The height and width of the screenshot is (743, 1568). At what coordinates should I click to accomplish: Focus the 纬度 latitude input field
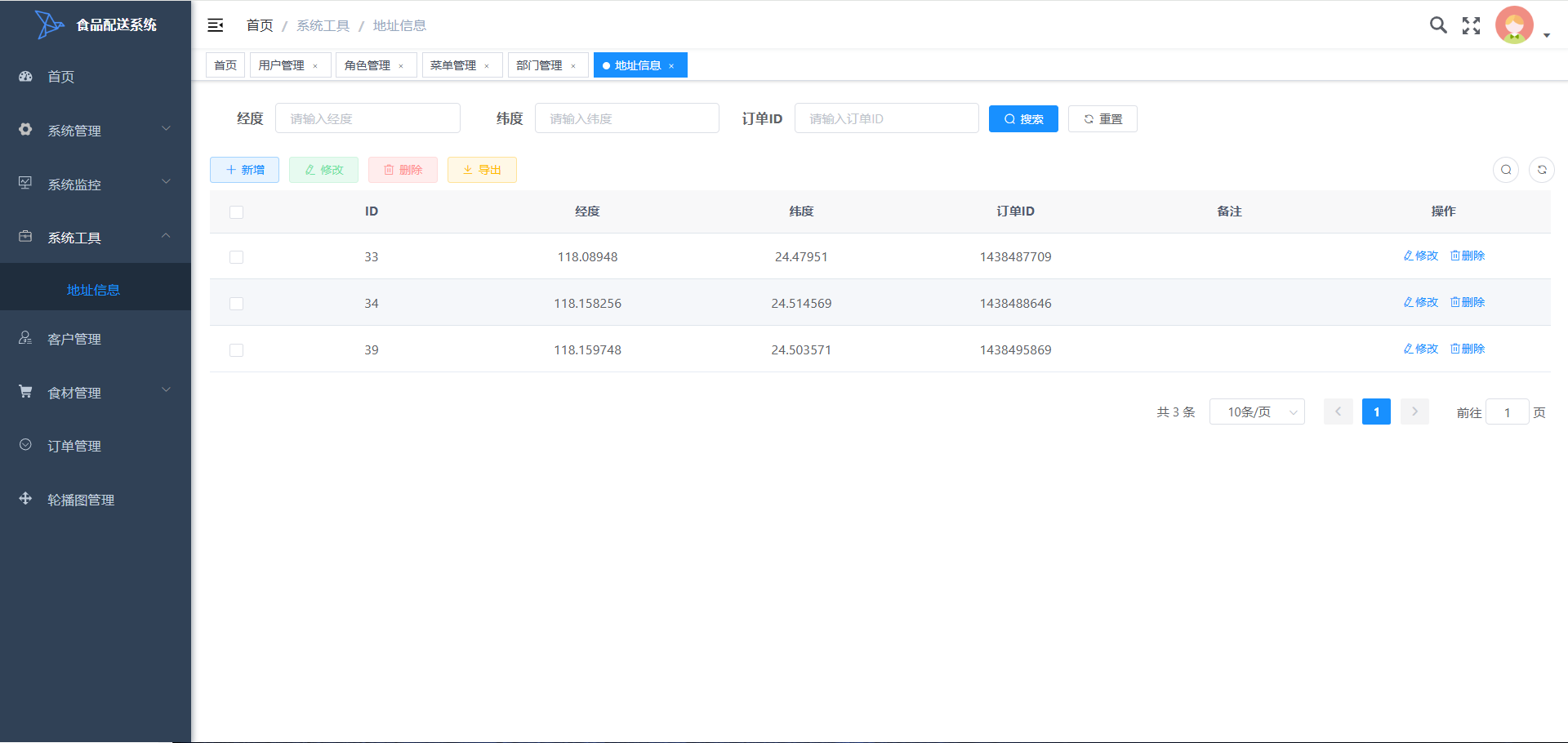627,118
